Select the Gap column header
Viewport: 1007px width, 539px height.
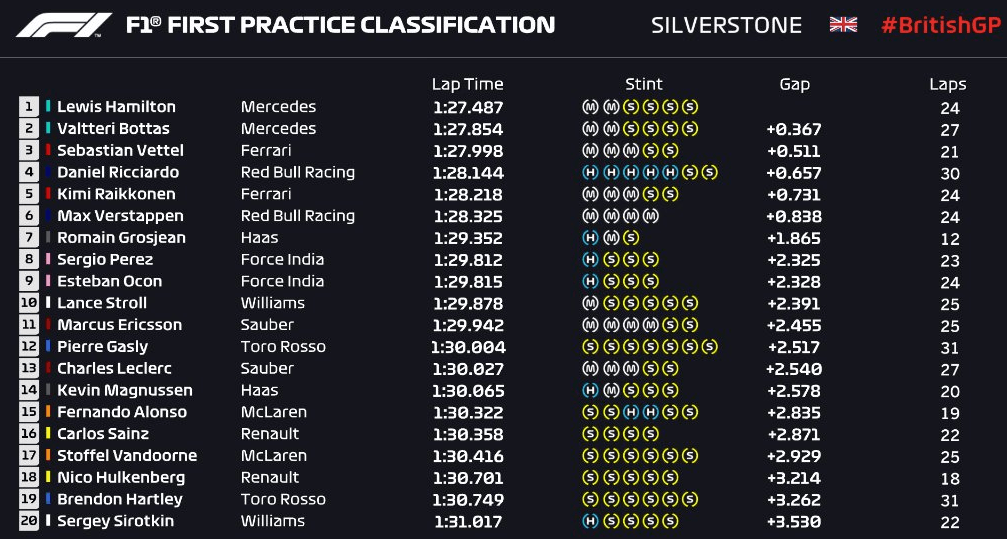[x=794, y=85]
